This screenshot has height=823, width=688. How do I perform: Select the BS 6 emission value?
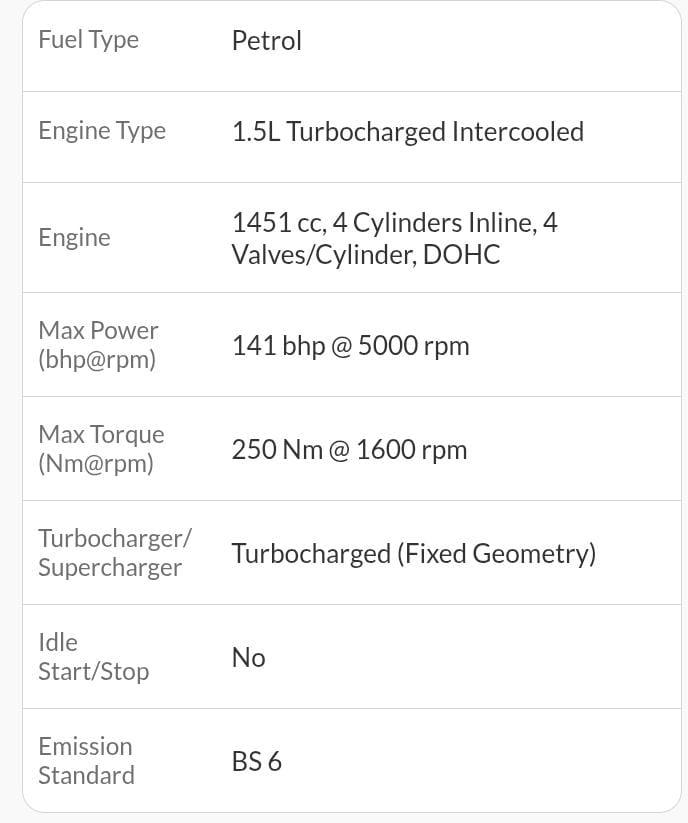click(256, 762)
